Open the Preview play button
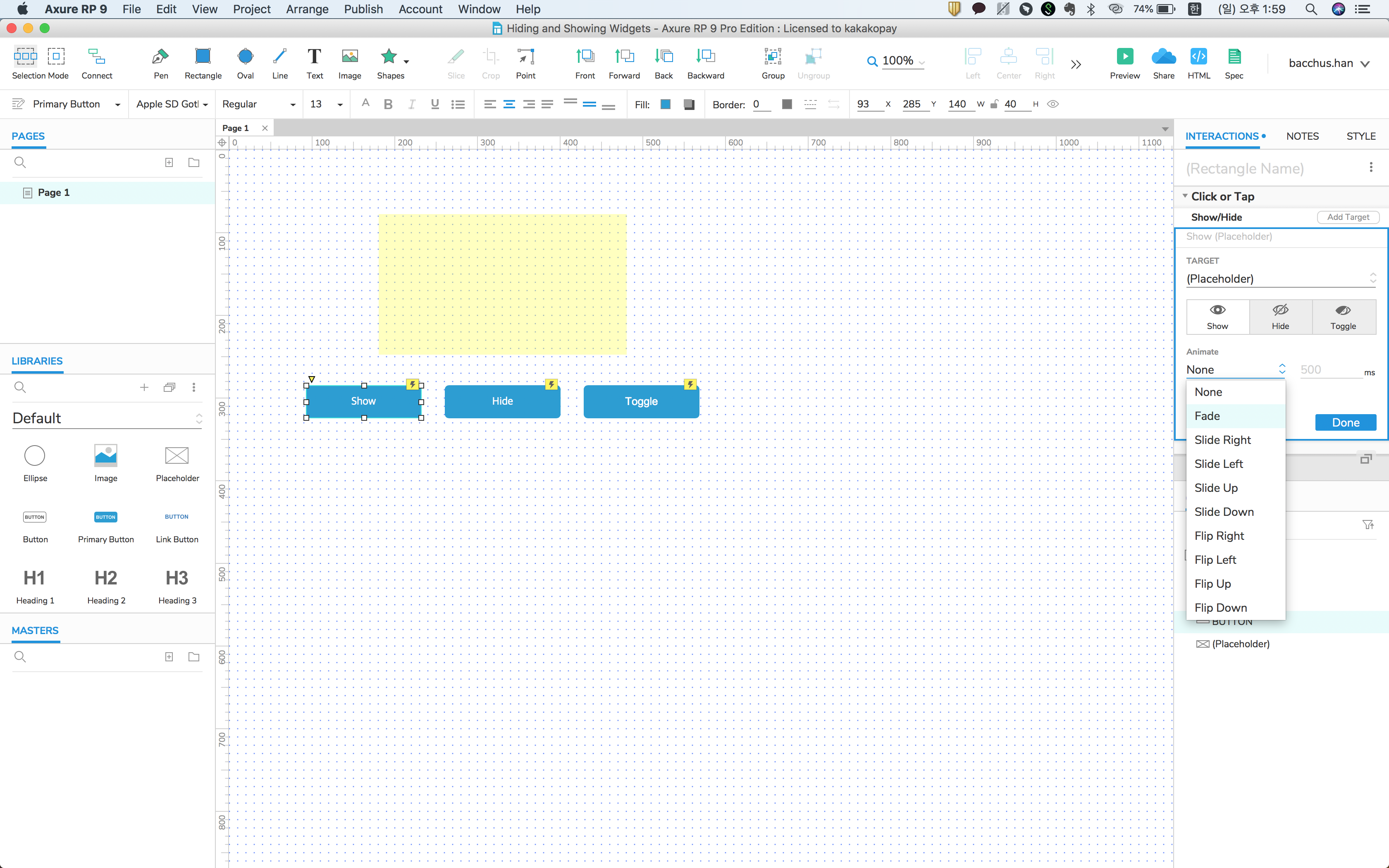This screenshot has width=1389, height=868. pos(1124,57)
